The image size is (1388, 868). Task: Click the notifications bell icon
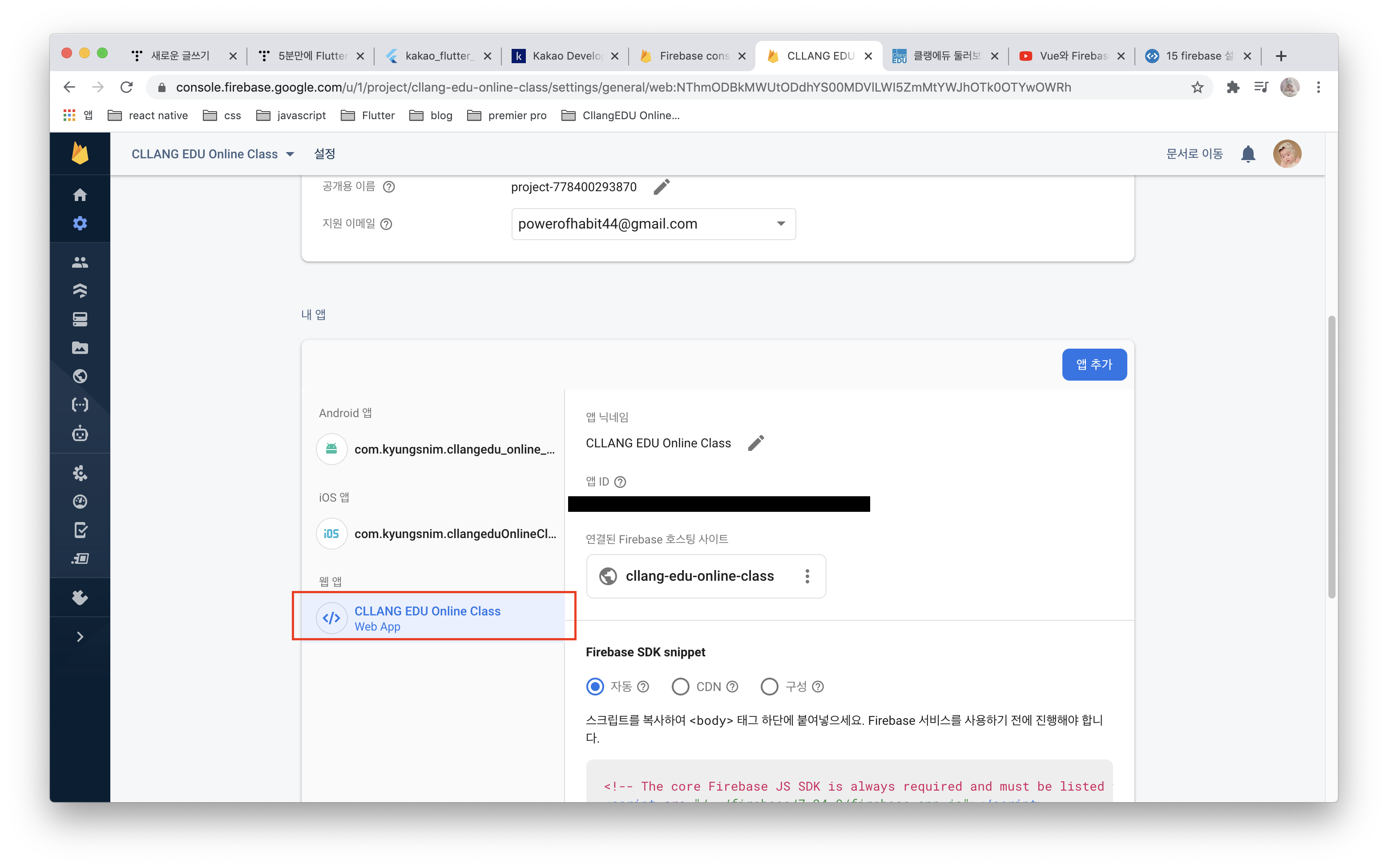tap(1248, 154)
